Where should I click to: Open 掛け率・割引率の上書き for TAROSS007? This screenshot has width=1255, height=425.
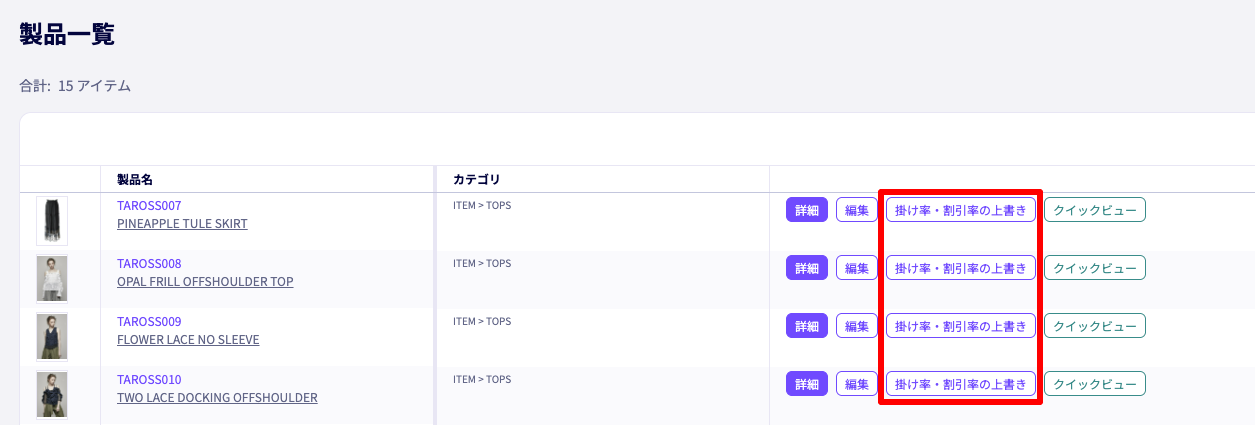[961, 210]
